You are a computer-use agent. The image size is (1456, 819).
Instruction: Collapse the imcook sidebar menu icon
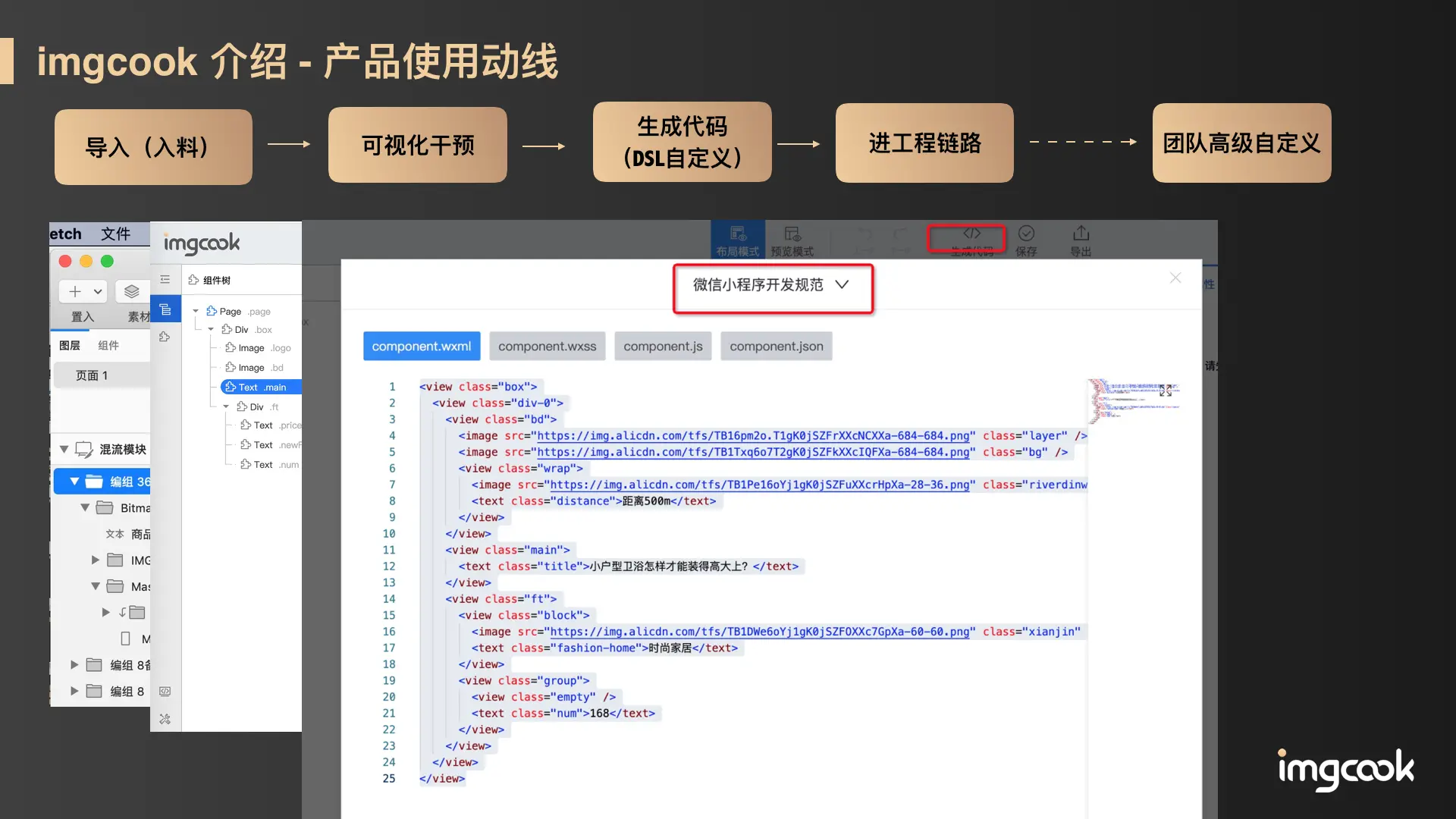tap(165, 280)
